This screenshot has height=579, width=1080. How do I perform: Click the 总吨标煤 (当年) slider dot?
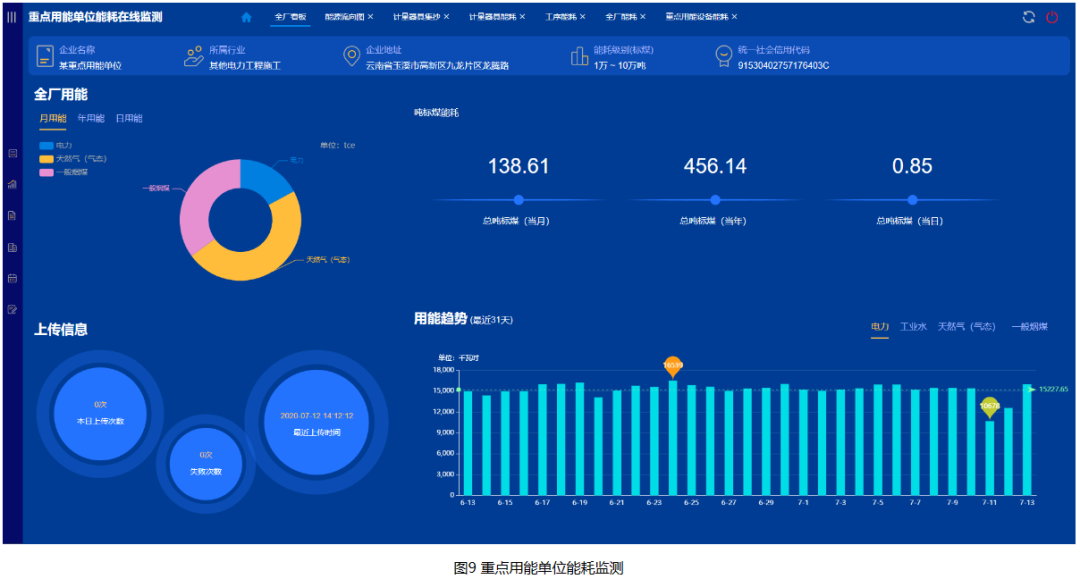pos(715,200)
